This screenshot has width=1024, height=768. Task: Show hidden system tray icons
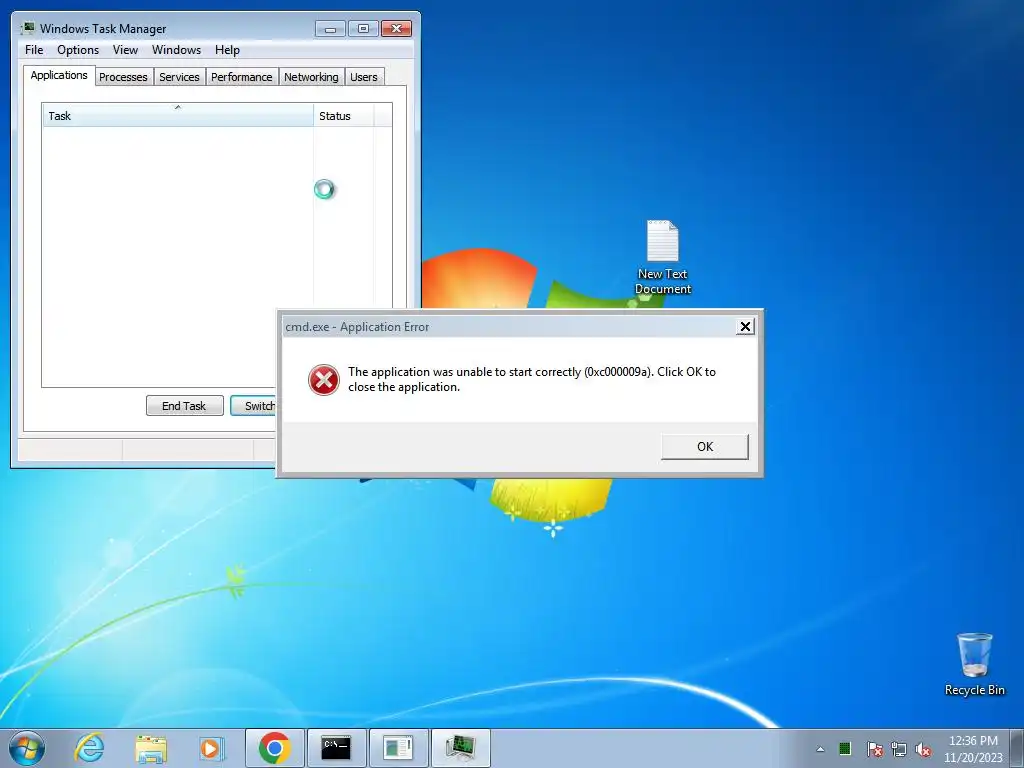pos(820,749)
